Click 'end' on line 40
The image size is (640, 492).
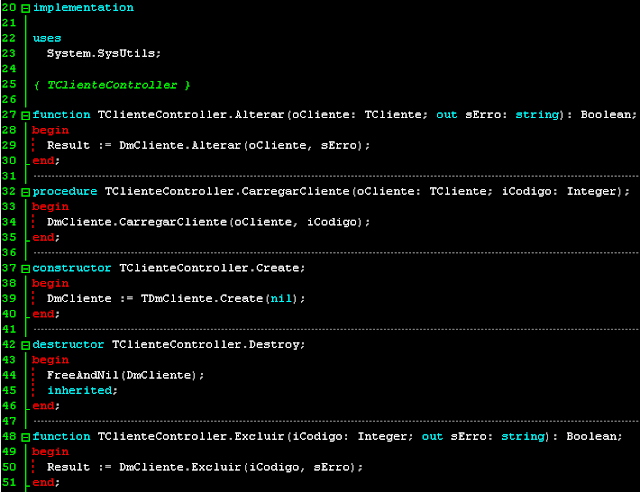(43, 314)
